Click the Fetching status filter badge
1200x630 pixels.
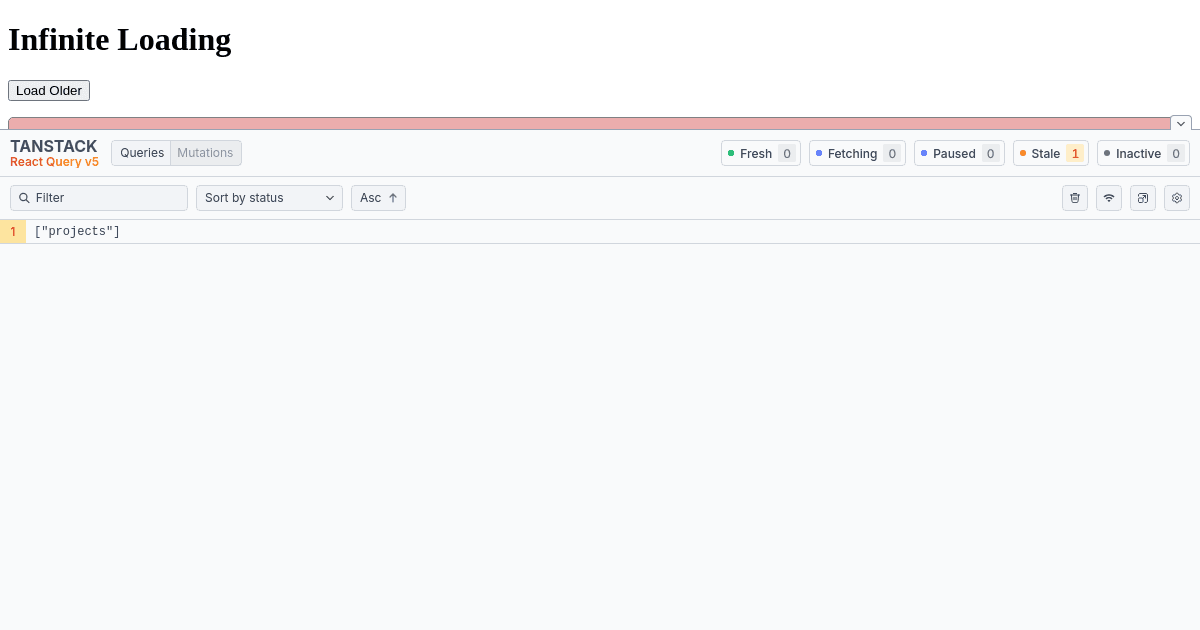(x=857, y=153)
